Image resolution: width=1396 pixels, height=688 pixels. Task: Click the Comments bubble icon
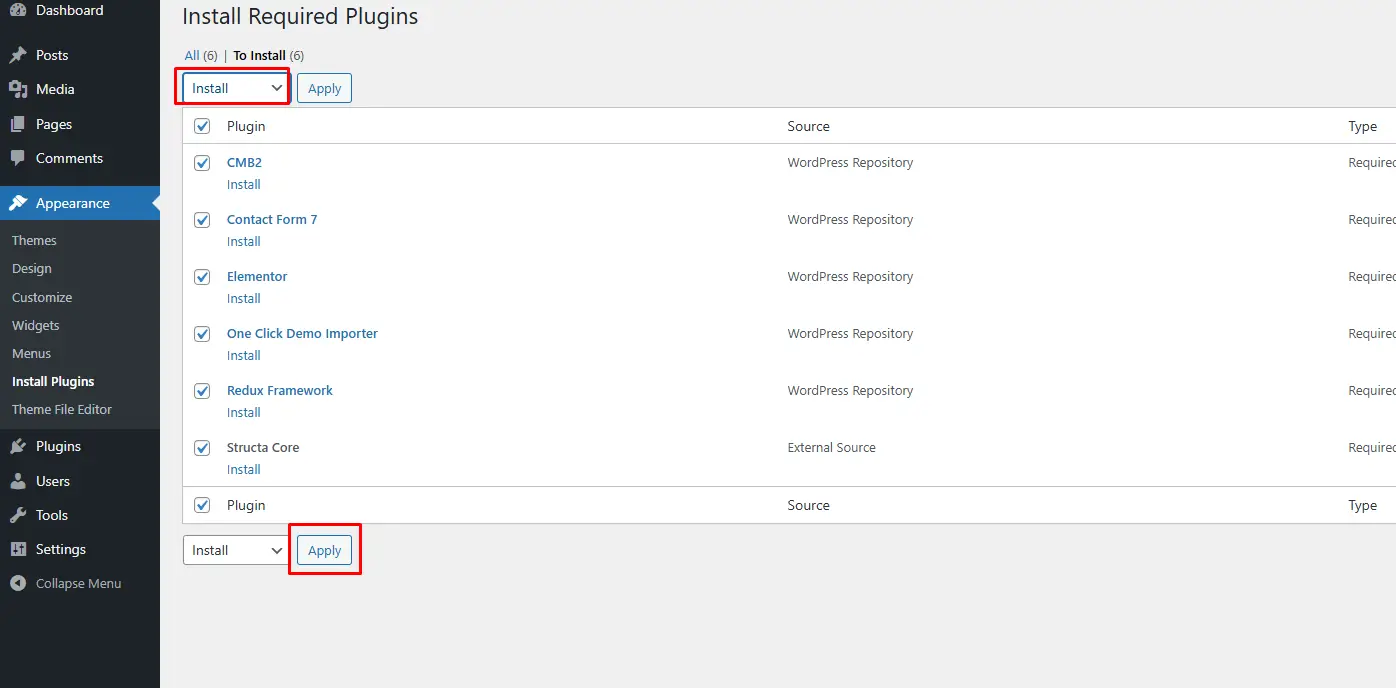[x=18, y=158]
